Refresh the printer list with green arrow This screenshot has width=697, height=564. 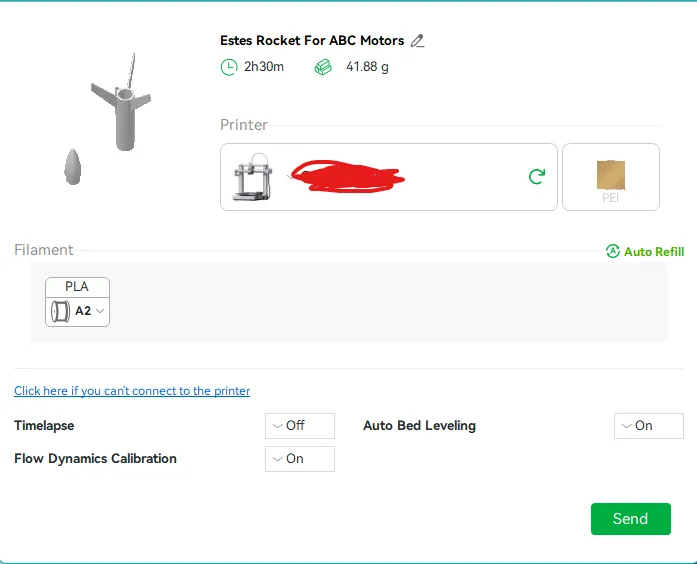pyautogui.click(x=537, y=176)
